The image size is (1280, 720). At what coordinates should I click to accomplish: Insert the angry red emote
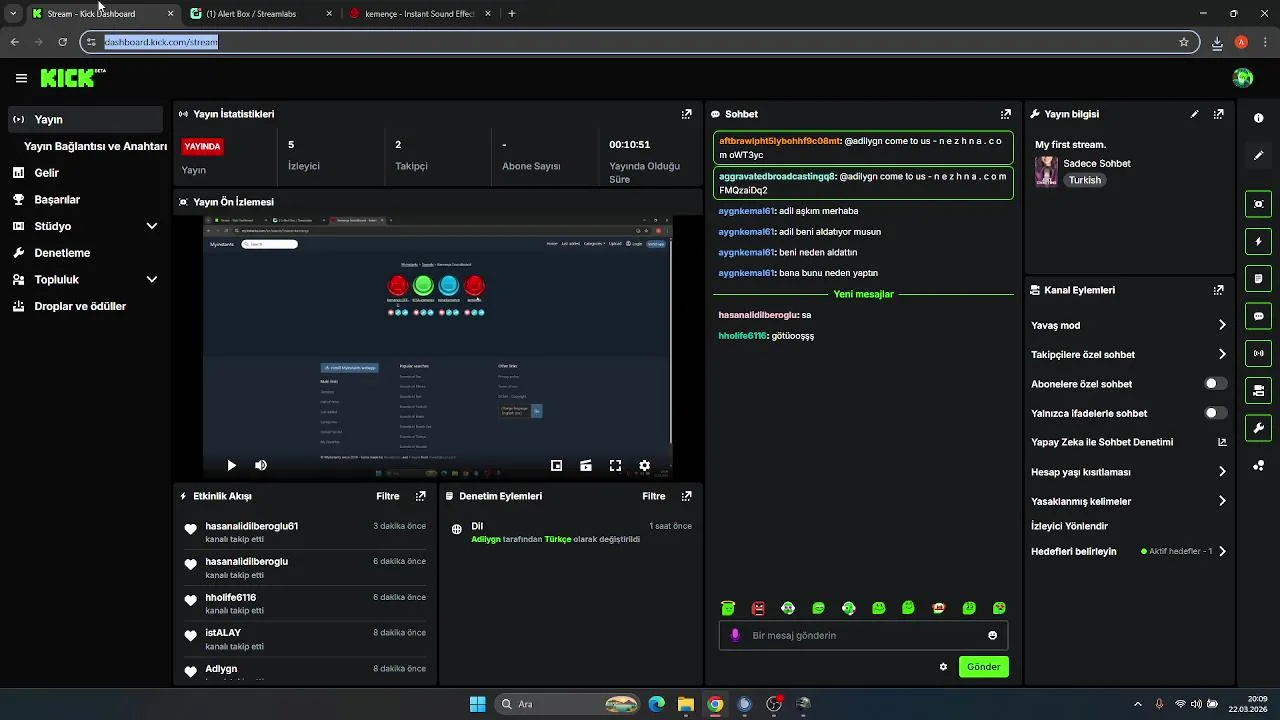coord(758,608)
